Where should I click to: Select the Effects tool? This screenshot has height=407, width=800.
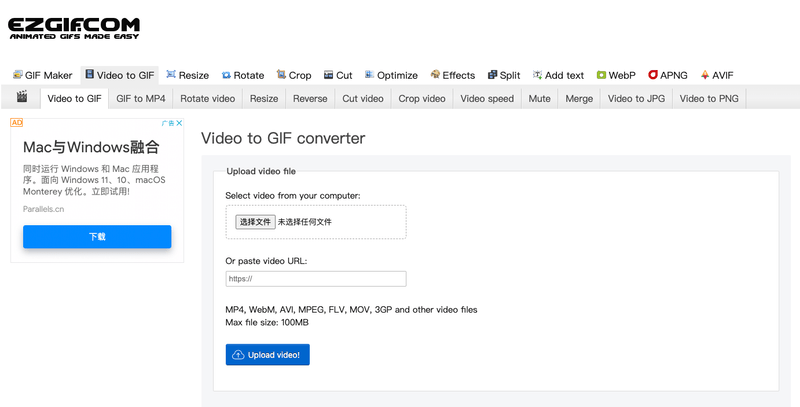452,75
